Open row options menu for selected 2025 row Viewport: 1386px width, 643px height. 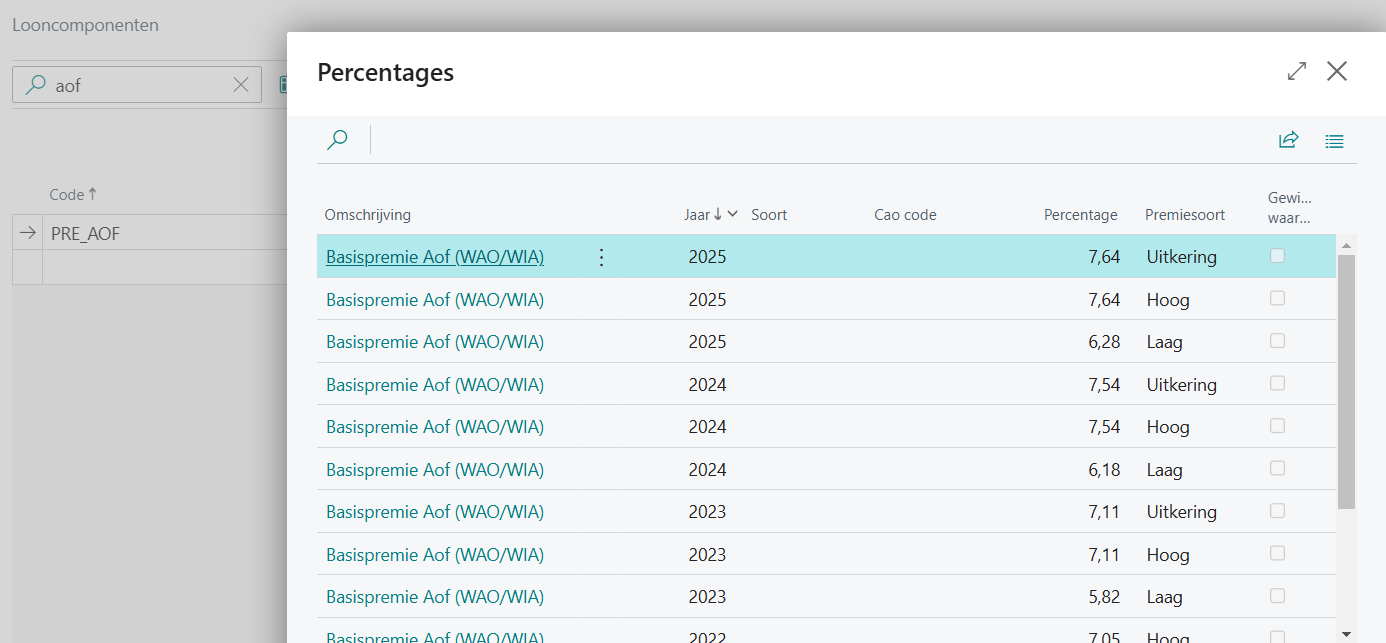point(601,258)
